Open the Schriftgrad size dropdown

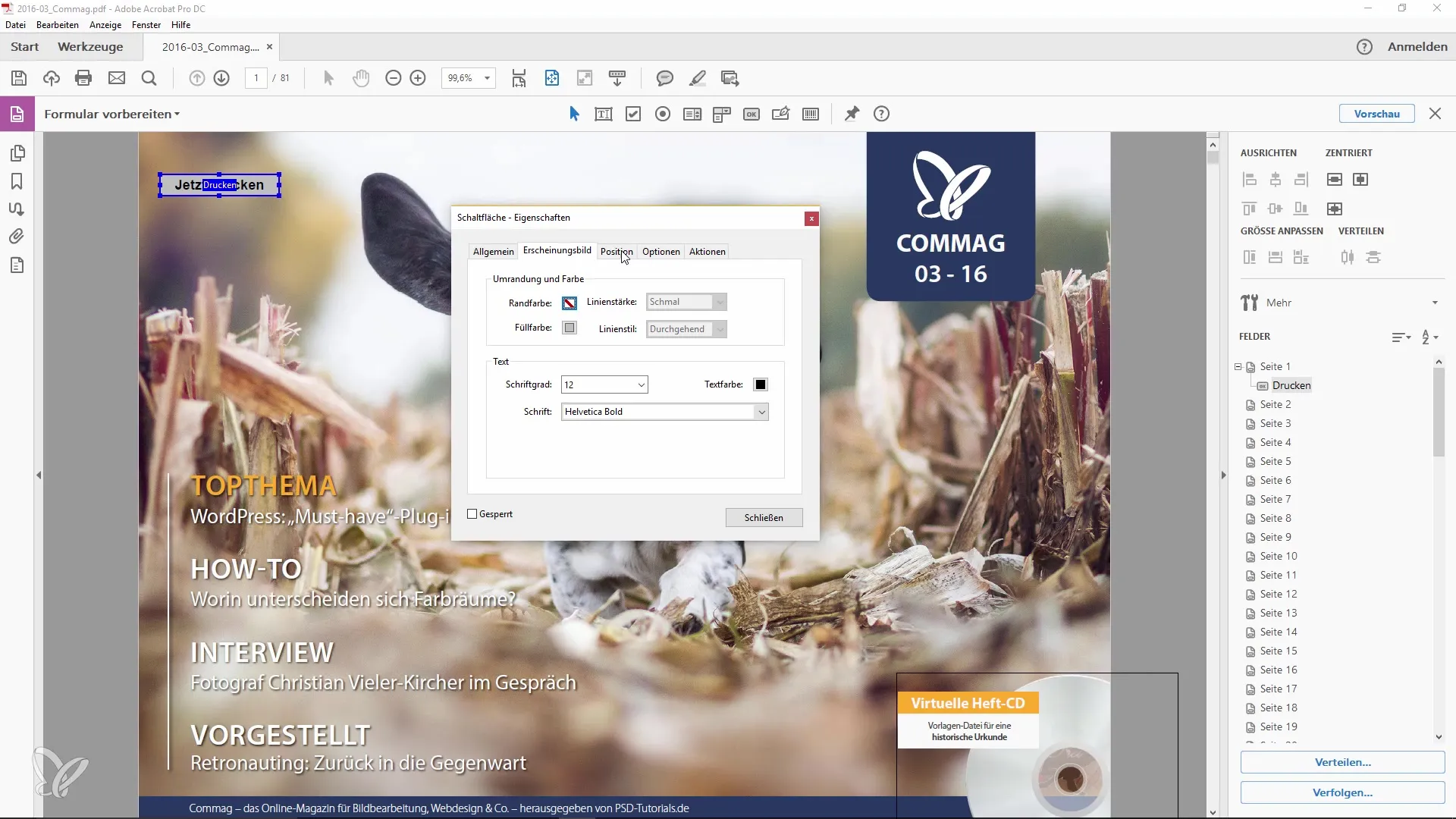tap(642, 385)
